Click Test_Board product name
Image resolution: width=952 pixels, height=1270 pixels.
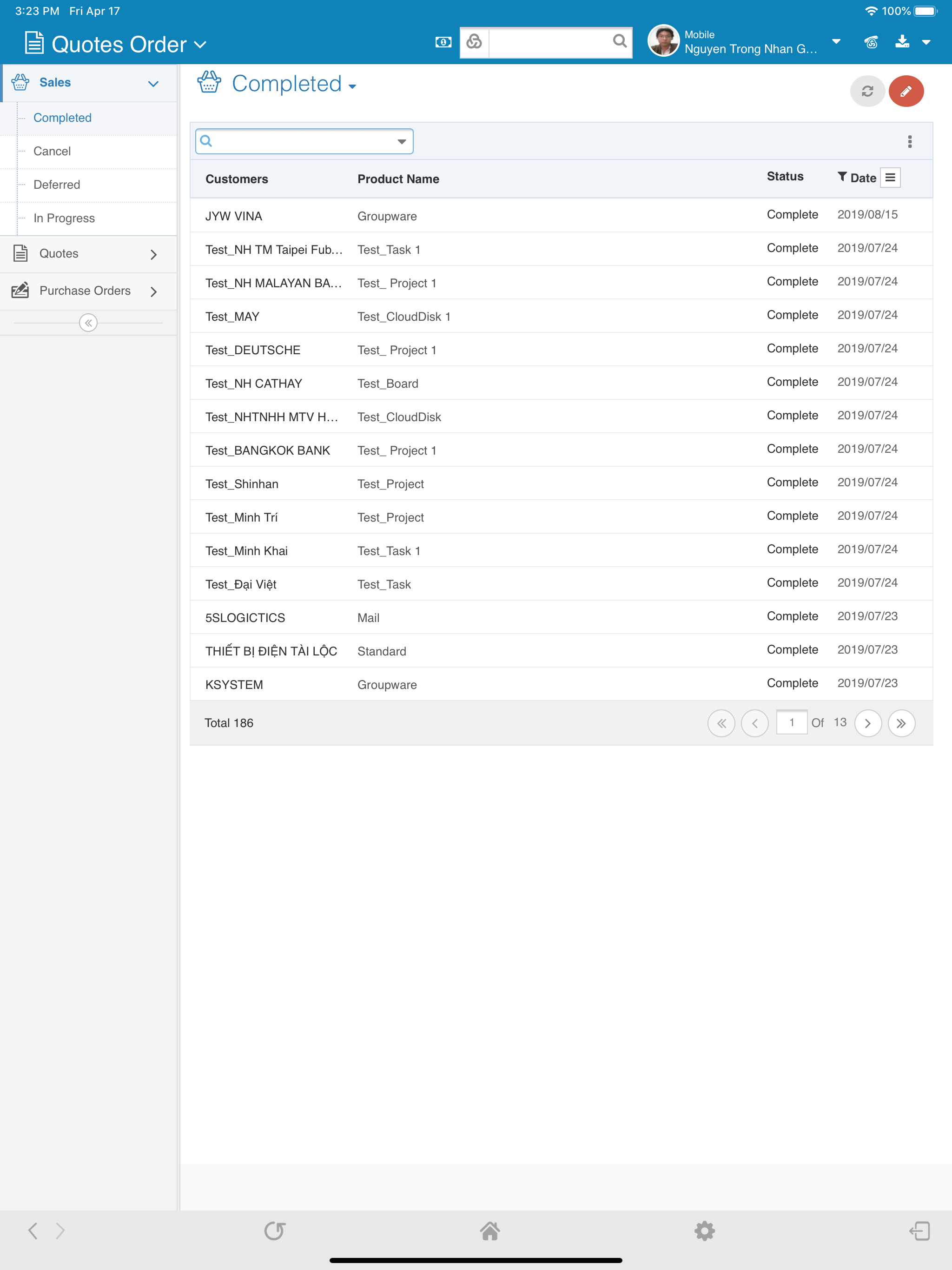click(388, 384)
